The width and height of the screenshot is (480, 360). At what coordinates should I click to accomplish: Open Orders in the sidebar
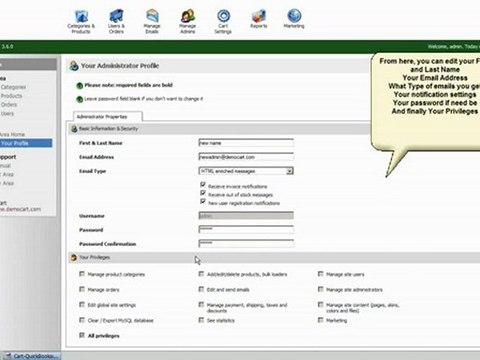[9, 105]
